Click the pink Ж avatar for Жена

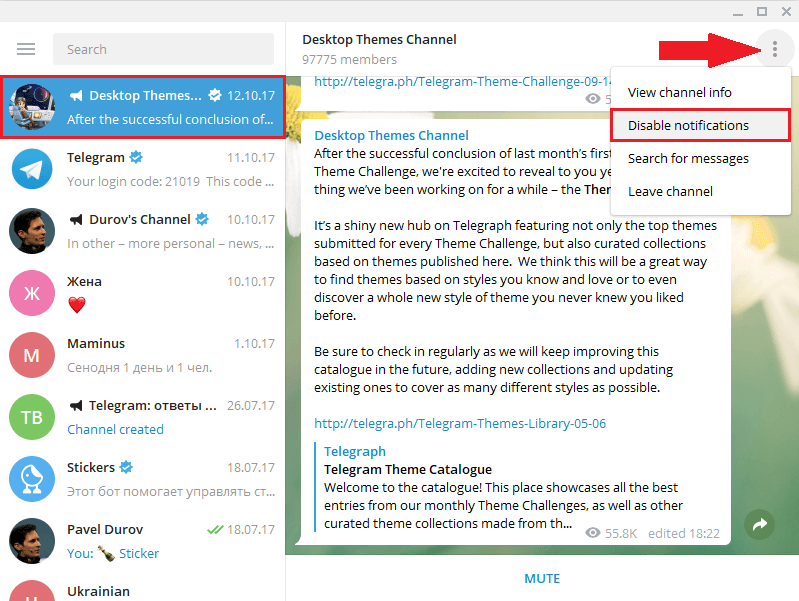[32, 293]
